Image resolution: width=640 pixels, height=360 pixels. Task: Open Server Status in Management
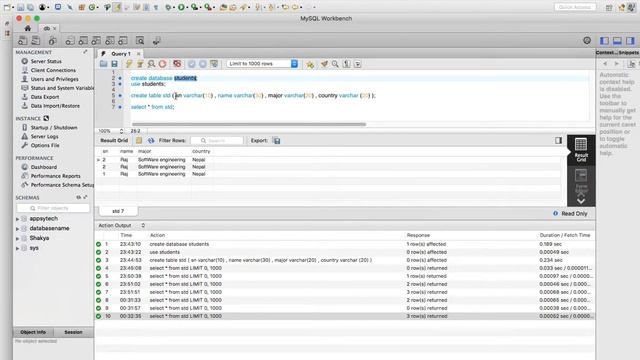click(46, 61)
